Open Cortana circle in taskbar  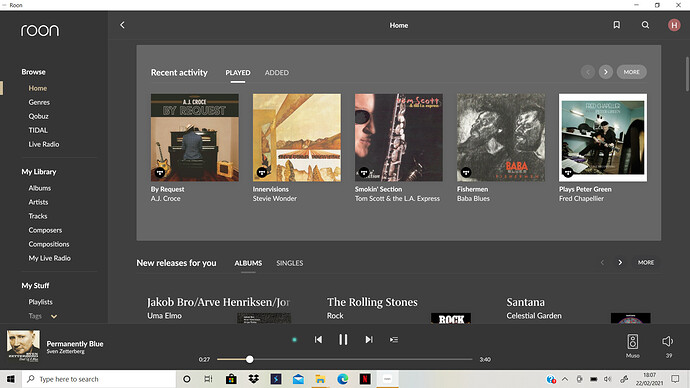(187, 379)
